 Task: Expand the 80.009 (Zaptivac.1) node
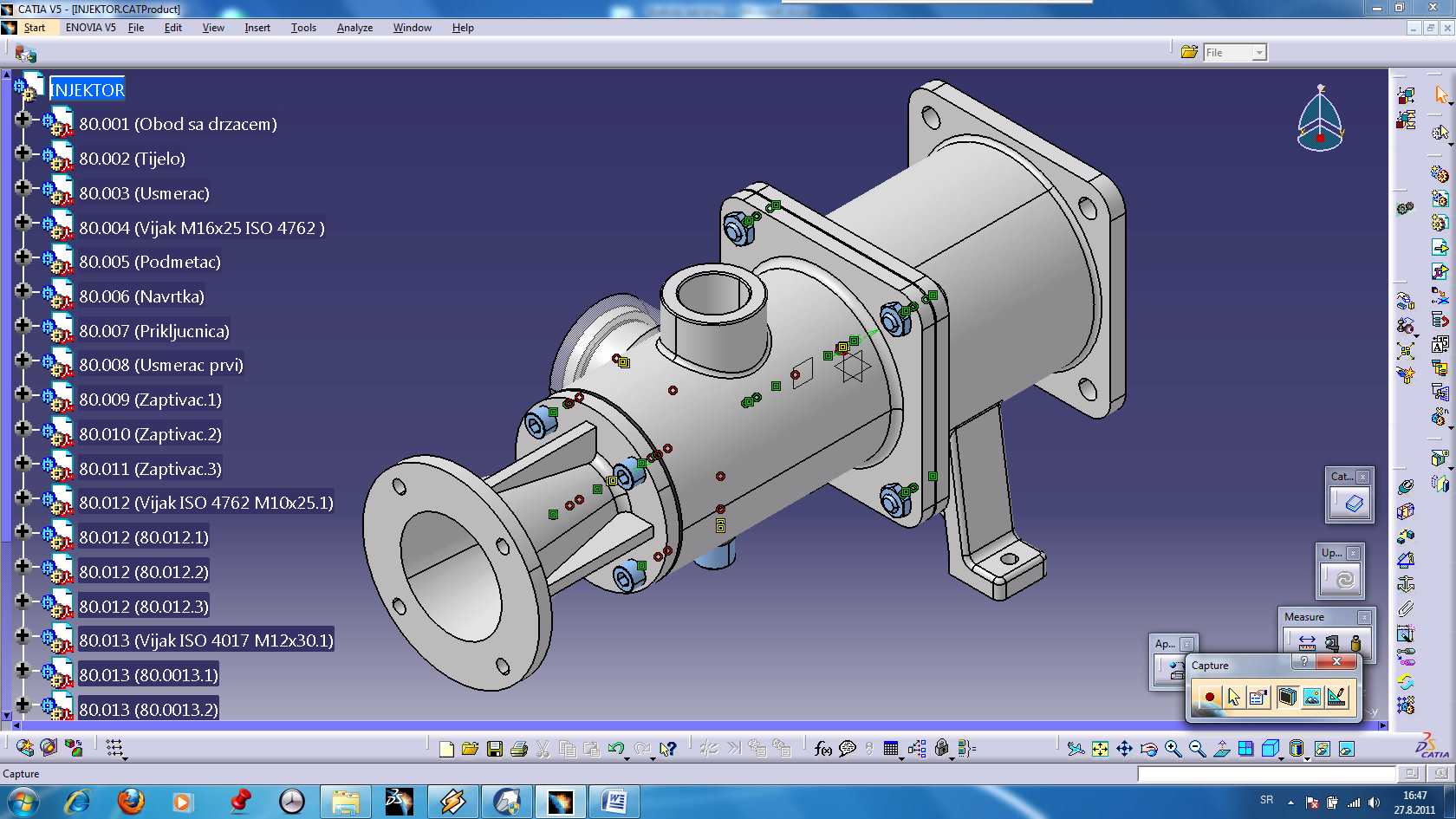click(x=23, y=394)
